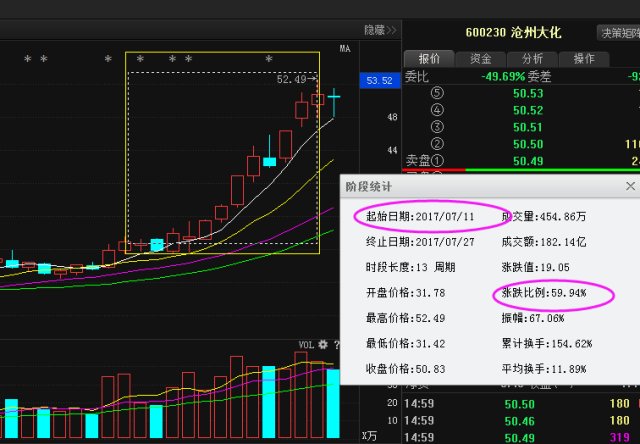Open the VOL indicator settings gear

point(323,345)
